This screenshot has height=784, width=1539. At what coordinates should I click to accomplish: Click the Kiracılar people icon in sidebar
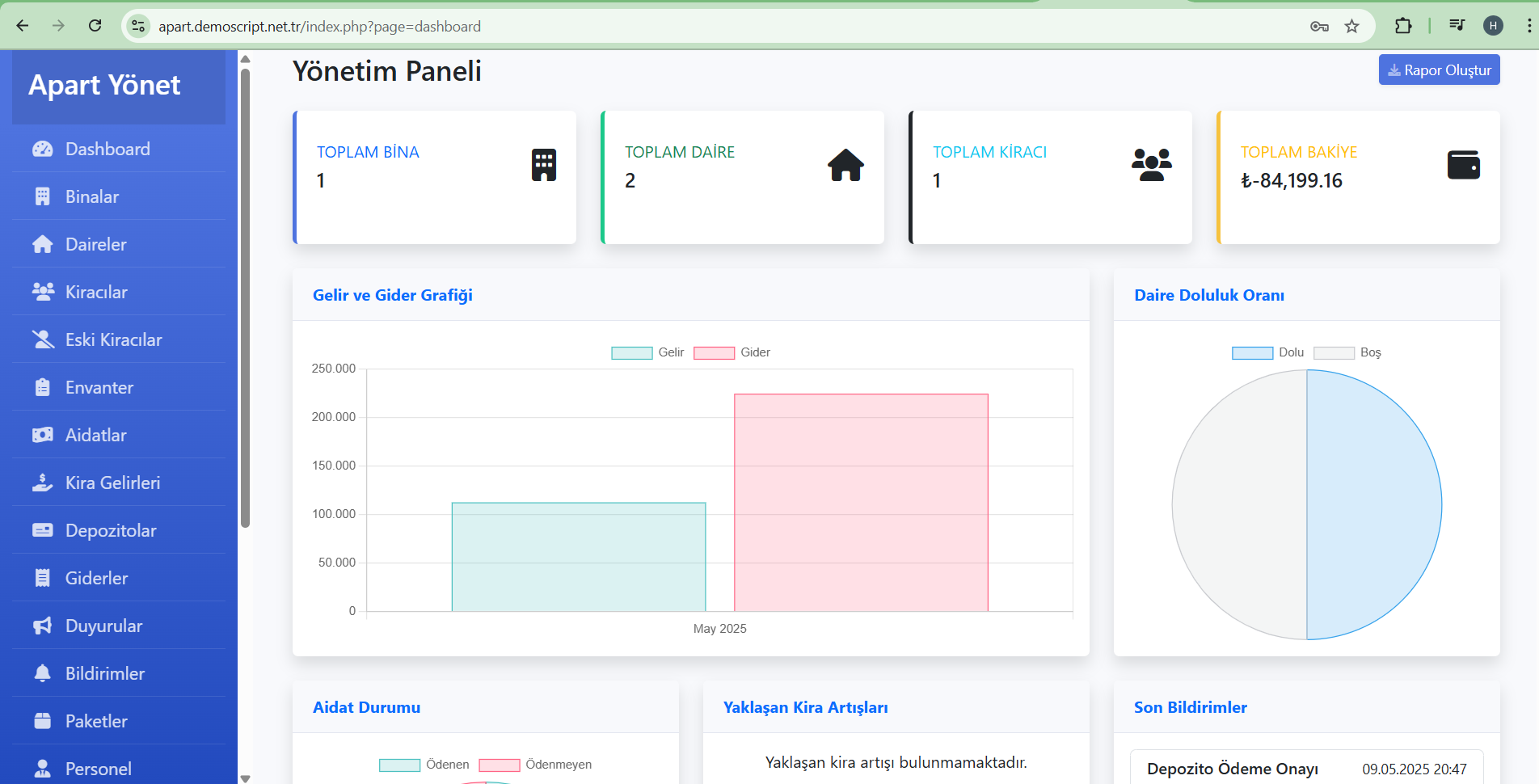pyautogui.click(x=42, y=293)
